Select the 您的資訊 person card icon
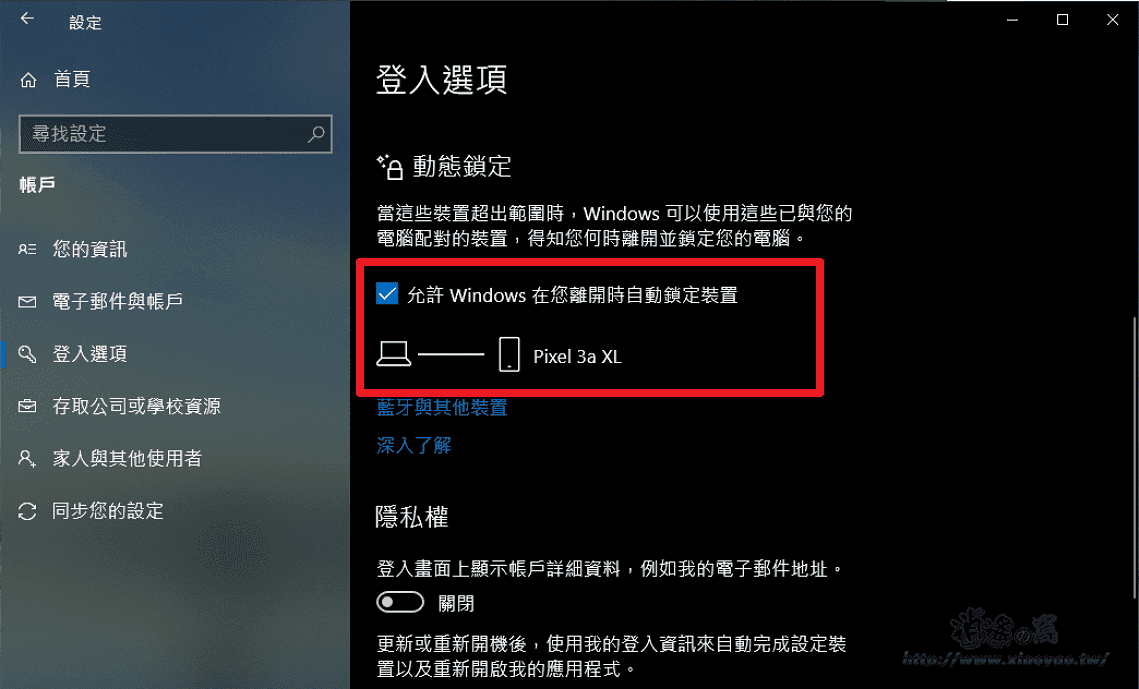 click(x=27, y=249)
